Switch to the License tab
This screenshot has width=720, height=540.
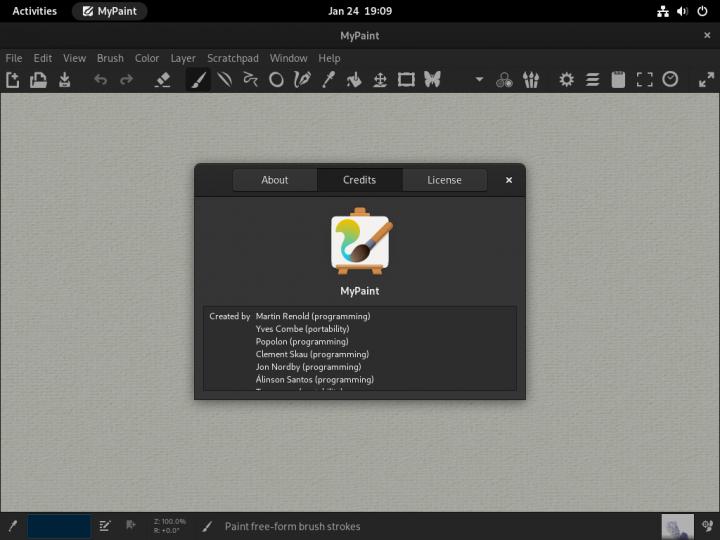[x=444, y=180]
